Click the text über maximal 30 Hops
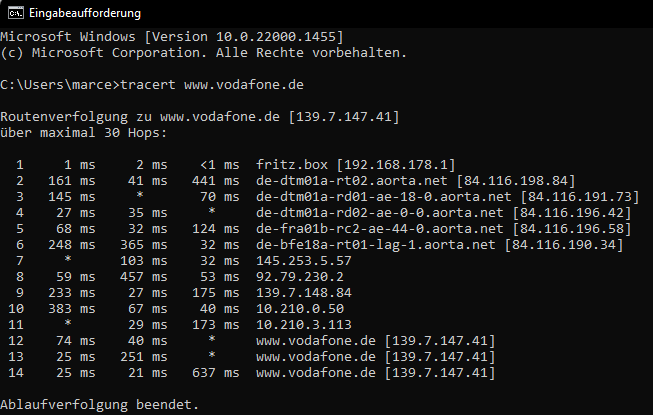Viewport: 653px width, 415px height. coord(86,133)
